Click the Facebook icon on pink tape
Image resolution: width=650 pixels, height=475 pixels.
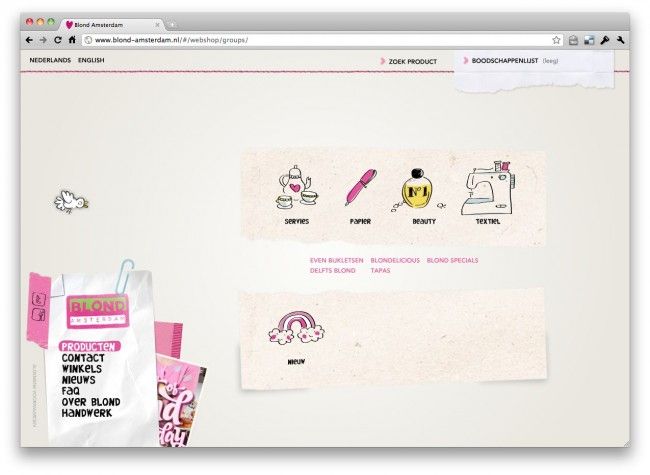[39, 315]
